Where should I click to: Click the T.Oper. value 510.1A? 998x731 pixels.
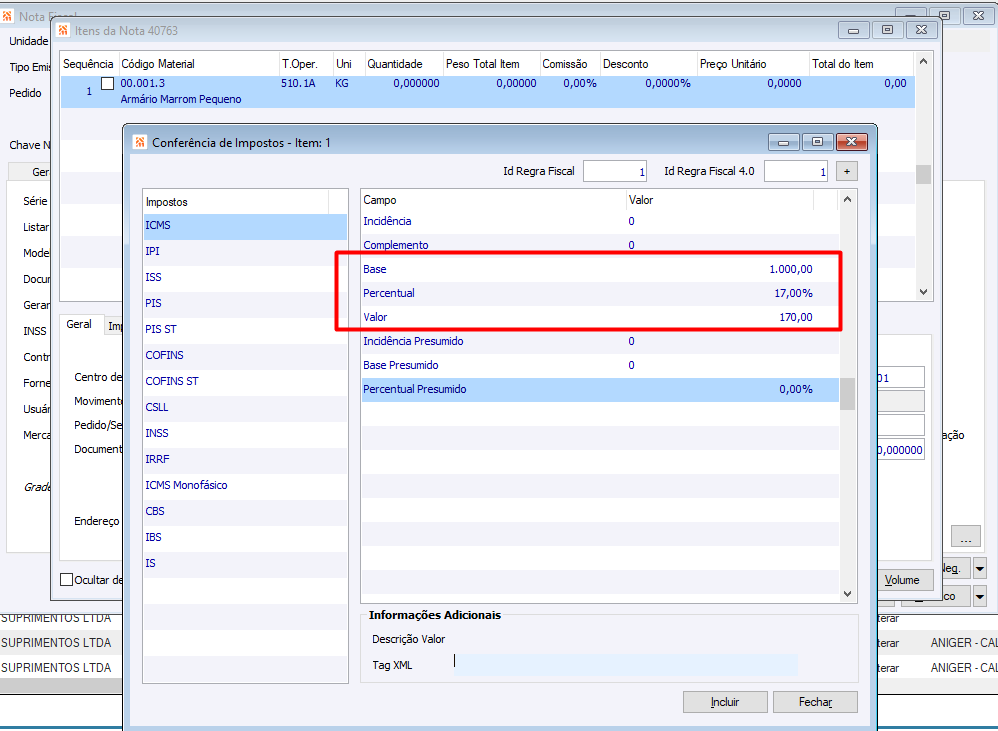click(298, 83)
